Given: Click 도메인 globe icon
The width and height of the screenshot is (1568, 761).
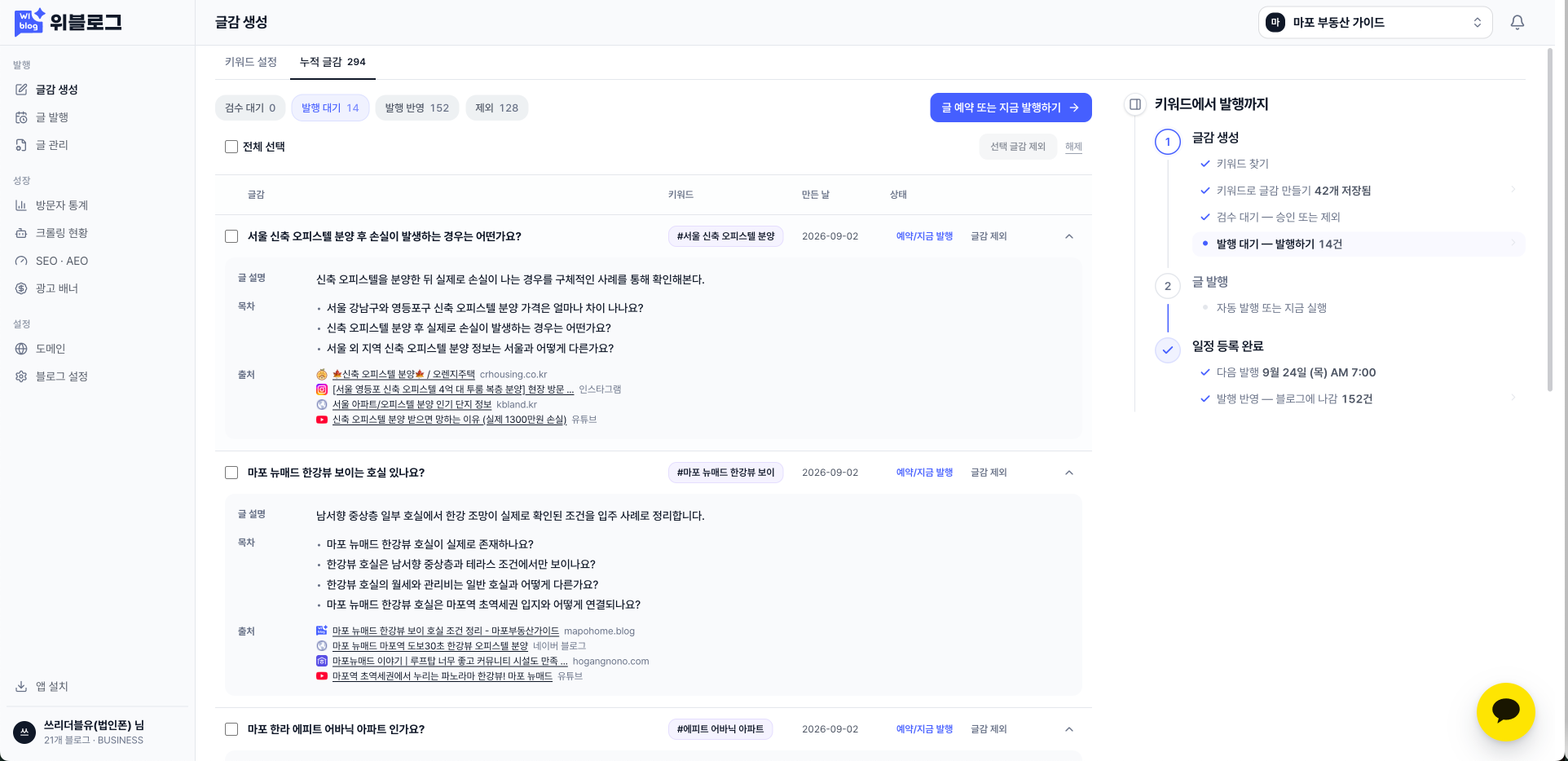Looking at the screenshot, I should click(21, 349).
